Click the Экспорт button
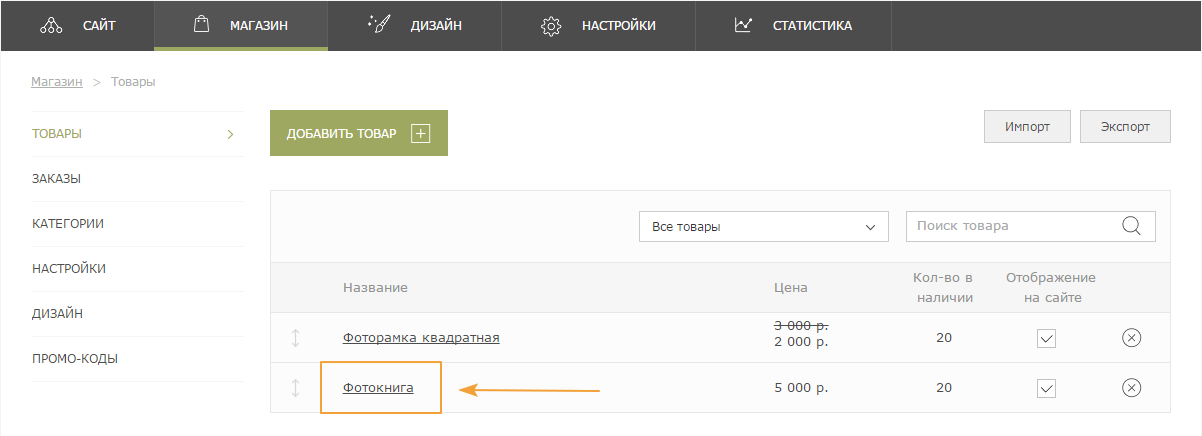Viewport: 1202px width, 436px height. tap(1126, 127)
